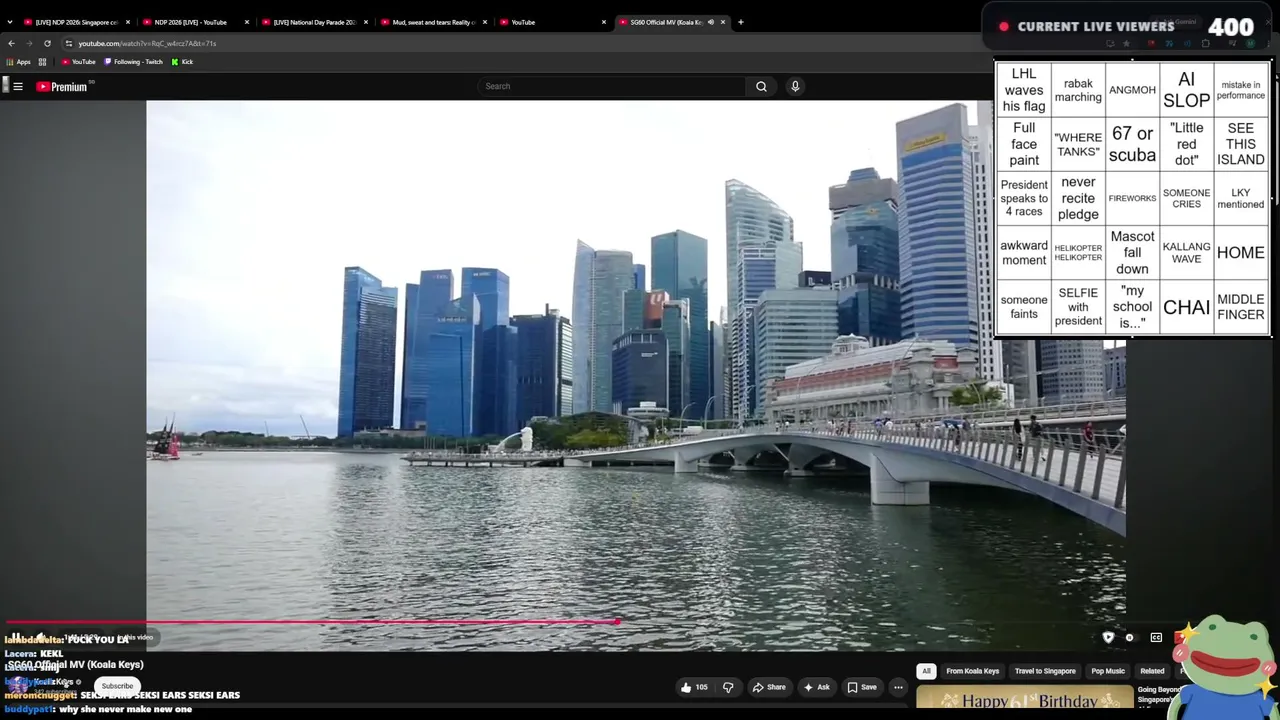The image size is (1280, 720).
Task: Dislike the video with thumbs down
Action: pyautogui.click(x=728, y=687)
